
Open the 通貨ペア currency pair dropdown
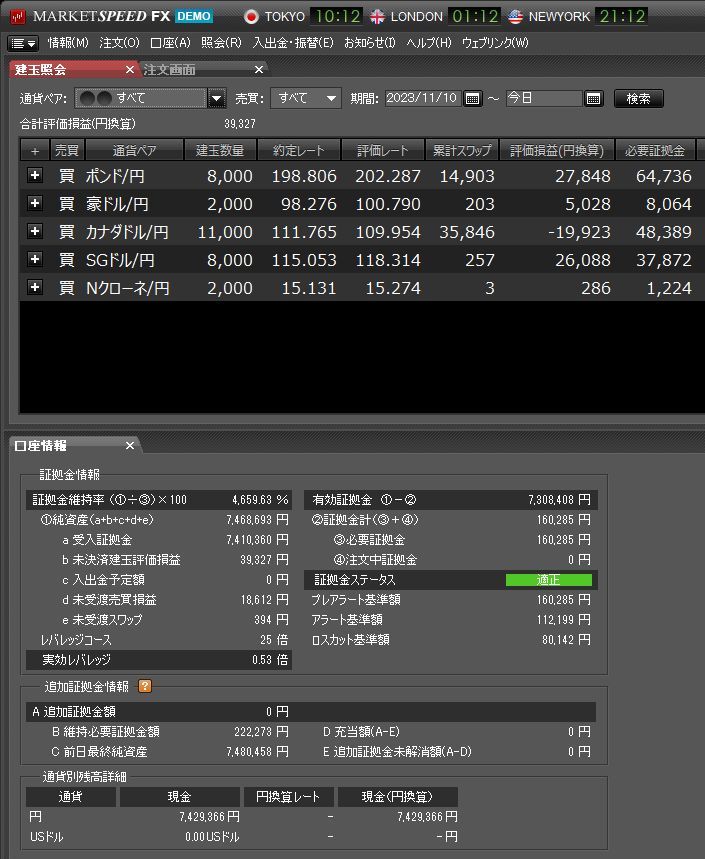217,98
